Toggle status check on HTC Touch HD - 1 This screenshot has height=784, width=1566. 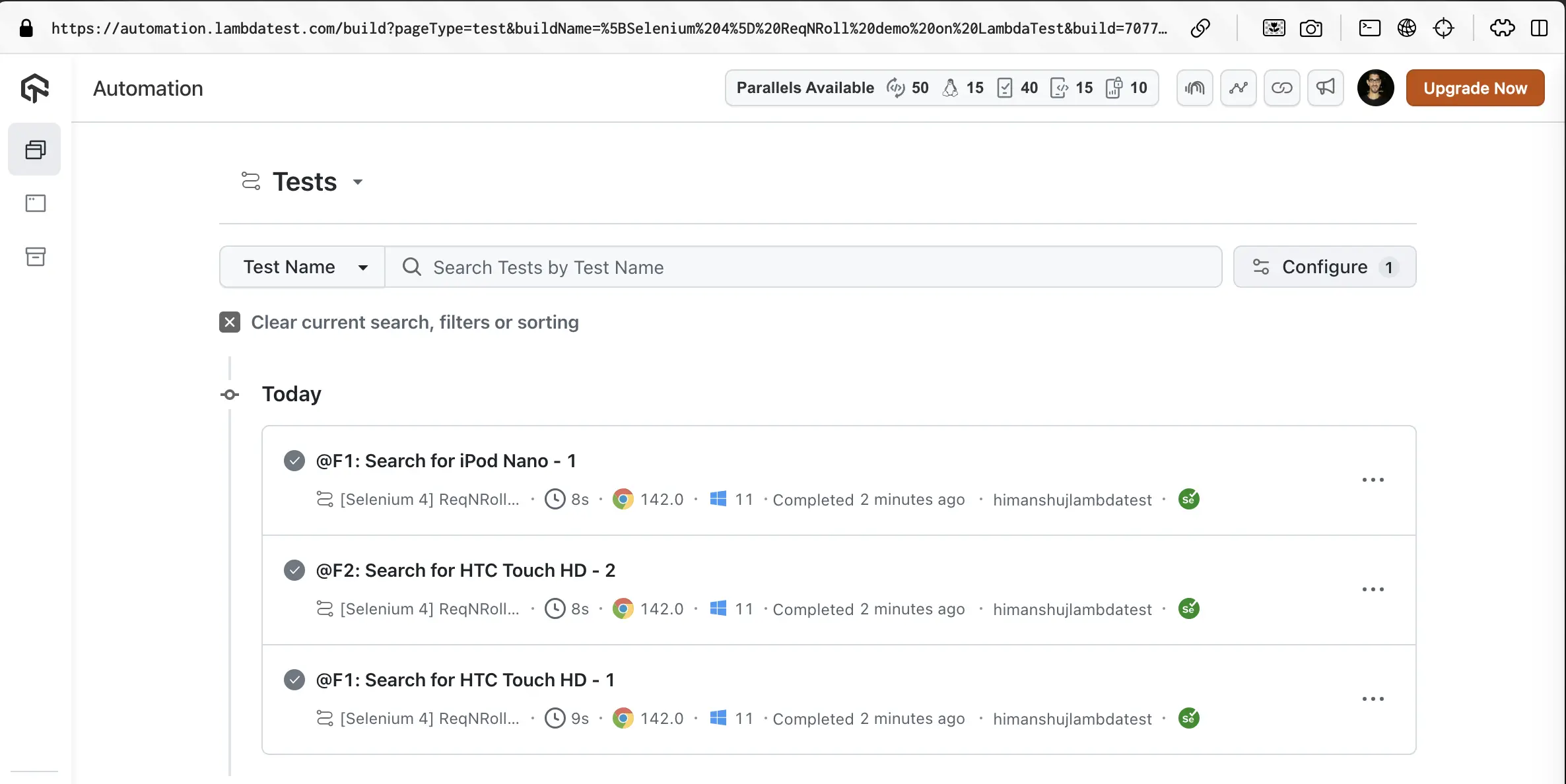click(294, 680)
